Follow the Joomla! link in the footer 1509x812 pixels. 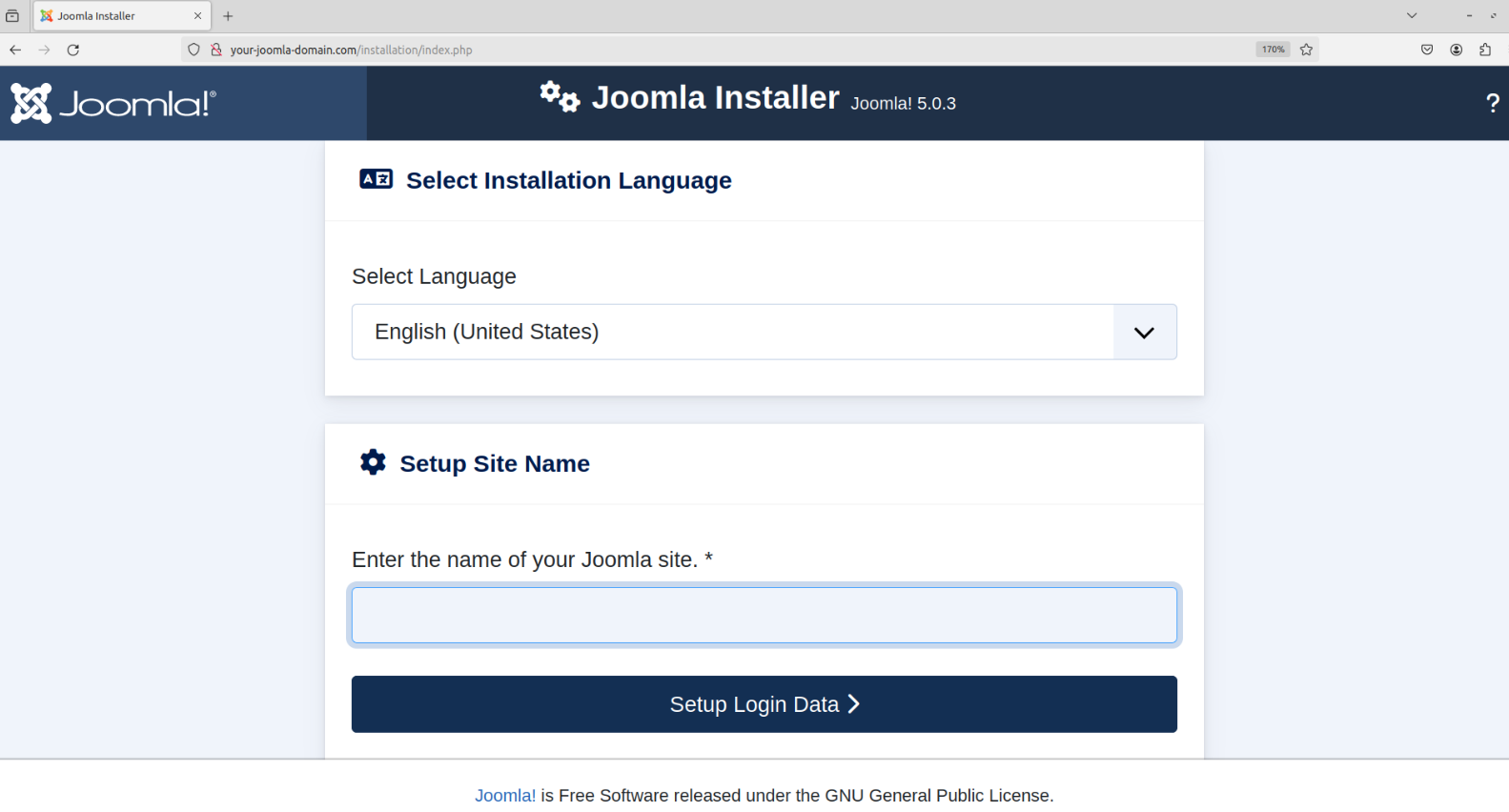505,795
